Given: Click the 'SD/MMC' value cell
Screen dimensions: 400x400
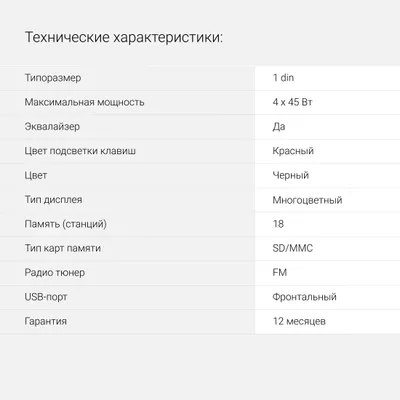Looking at the screenshot, I should [293, 248].
